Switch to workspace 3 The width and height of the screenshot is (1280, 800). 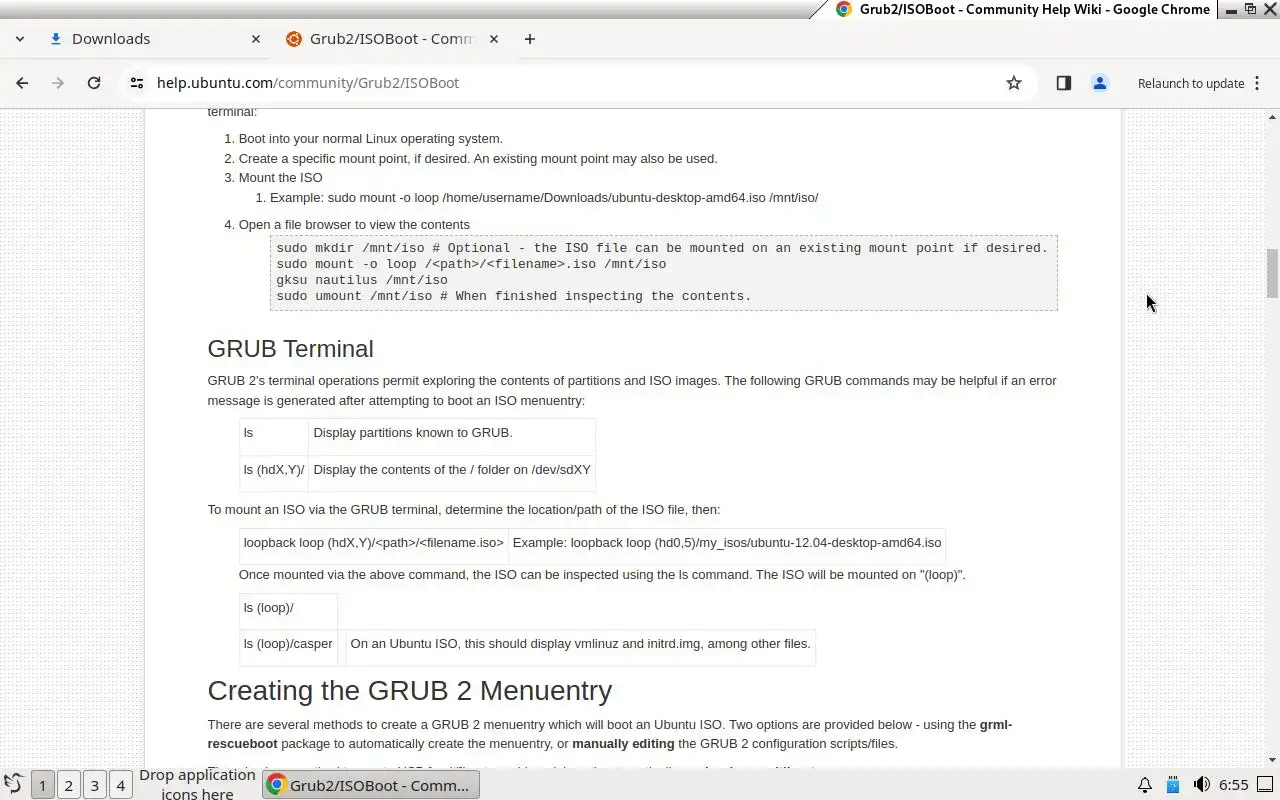[94, 785]
